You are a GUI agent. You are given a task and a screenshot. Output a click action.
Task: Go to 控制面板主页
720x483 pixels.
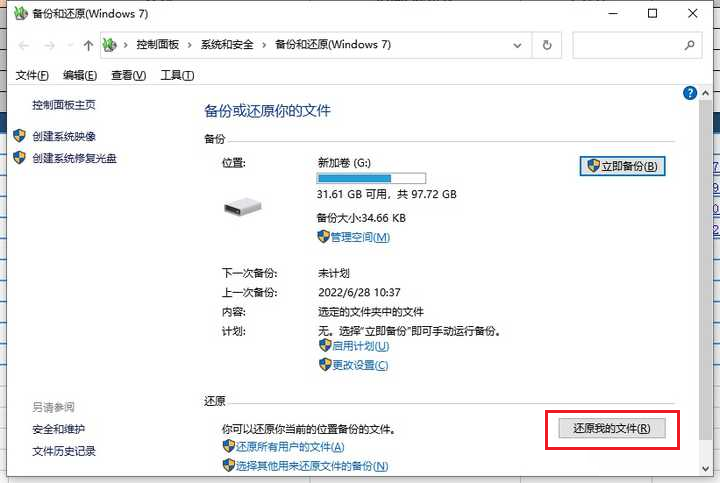[x=64, y=105]
